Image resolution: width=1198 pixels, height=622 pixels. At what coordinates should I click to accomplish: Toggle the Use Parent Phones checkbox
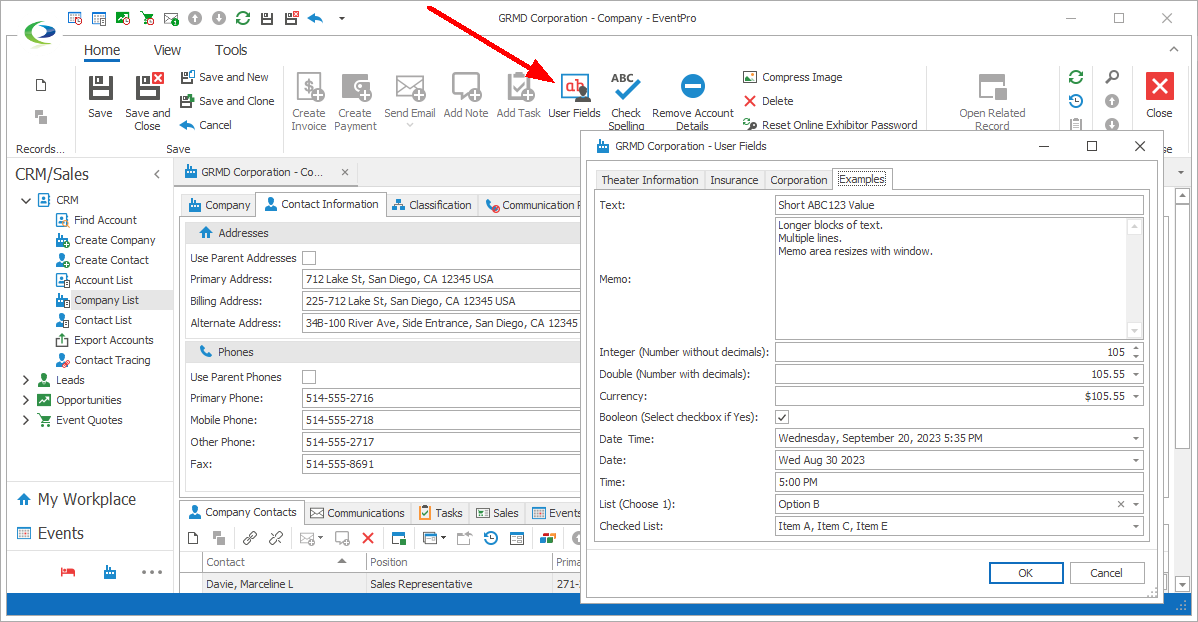pos(309,377)
